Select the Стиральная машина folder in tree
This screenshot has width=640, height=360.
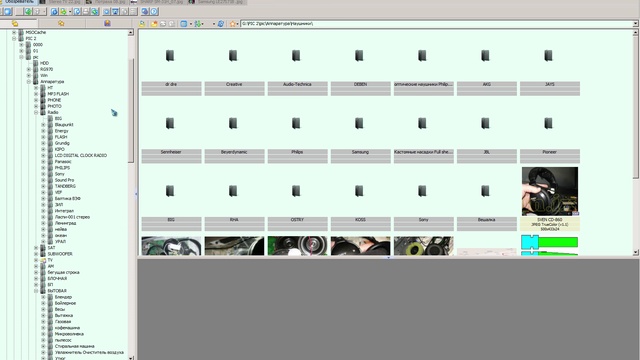click(x=75, y=346)
